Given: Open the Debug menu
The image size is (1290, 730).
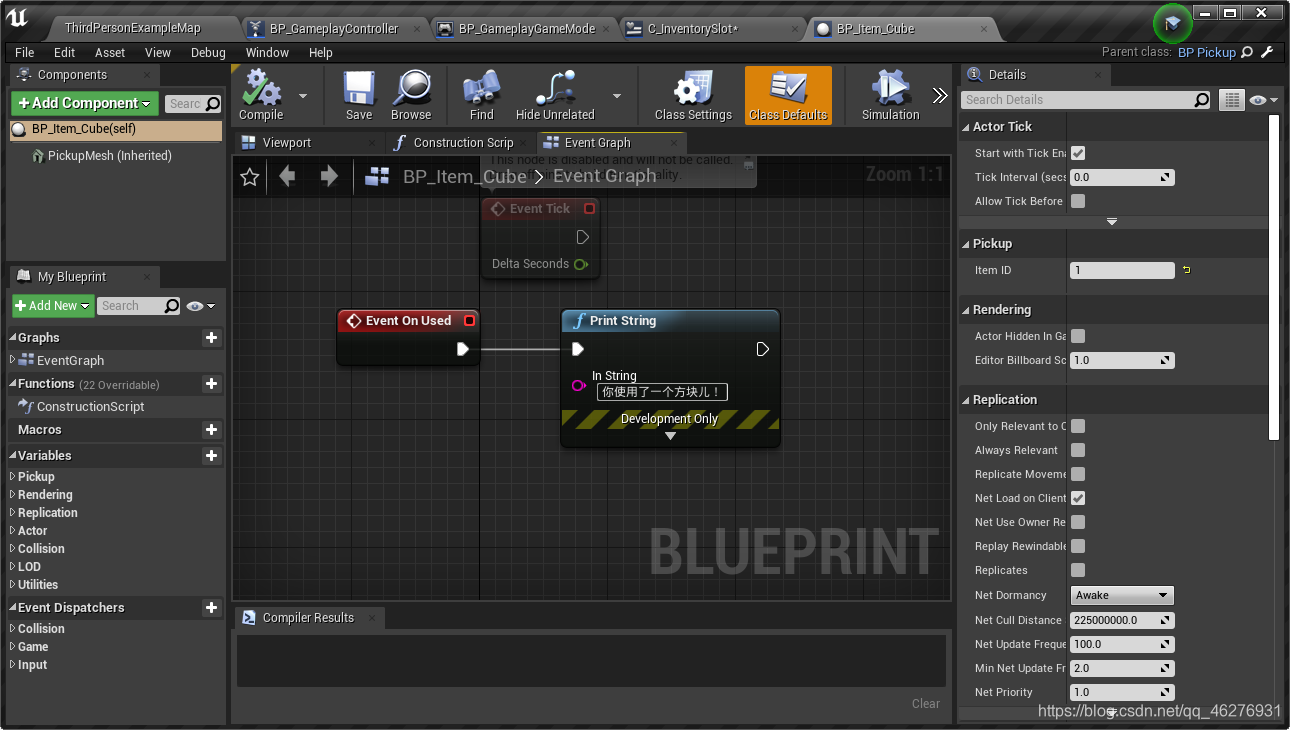Looking at the screenshot, I should pyautogui.click(x=208, y=52).
